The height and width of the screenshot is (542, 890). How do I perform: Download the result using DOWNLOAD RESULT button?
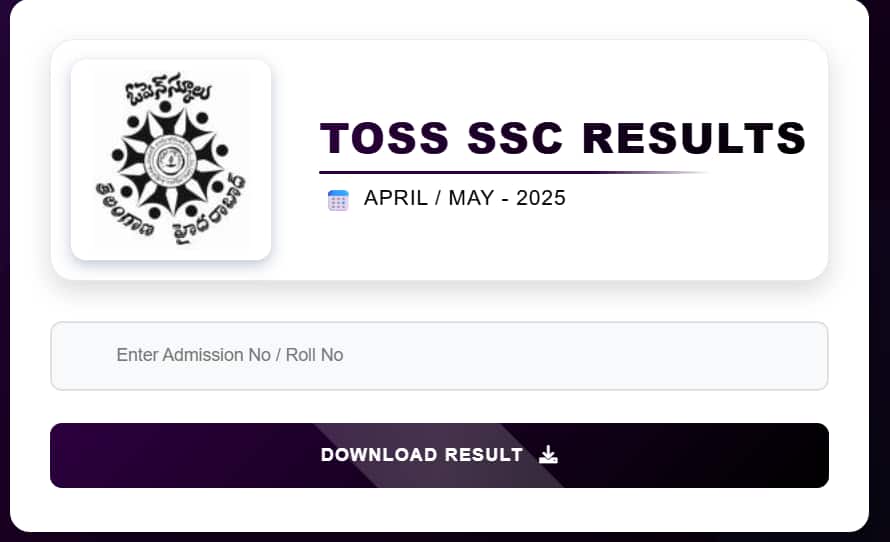coord(439,455)
